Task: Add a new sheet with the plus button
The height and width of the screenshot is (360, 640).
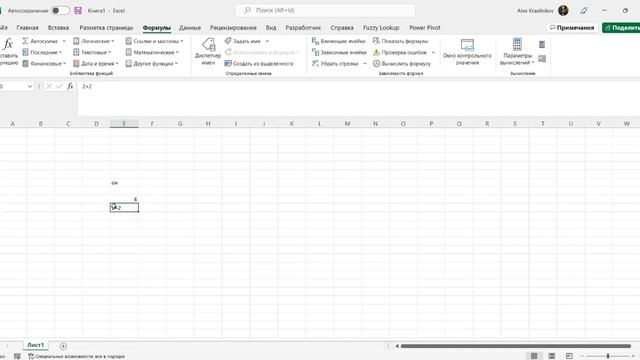Action: coord(63,346)
